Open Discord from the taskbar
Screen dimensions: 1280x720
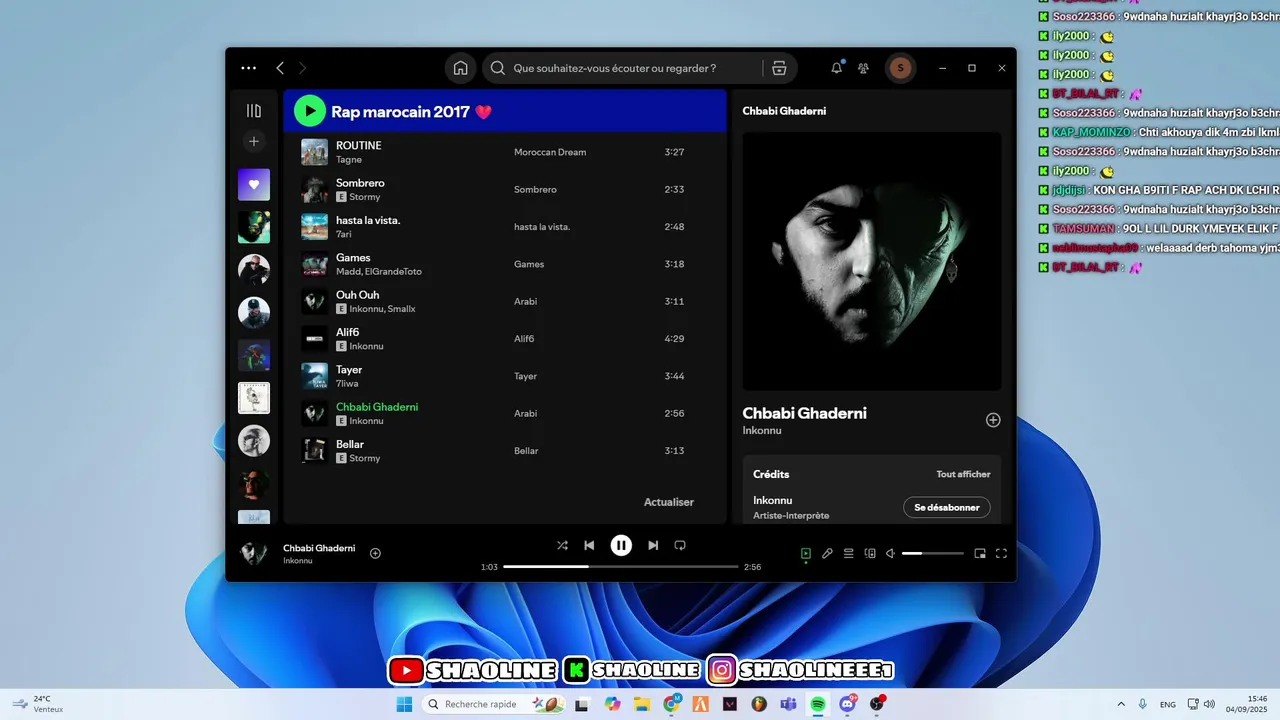848,704
